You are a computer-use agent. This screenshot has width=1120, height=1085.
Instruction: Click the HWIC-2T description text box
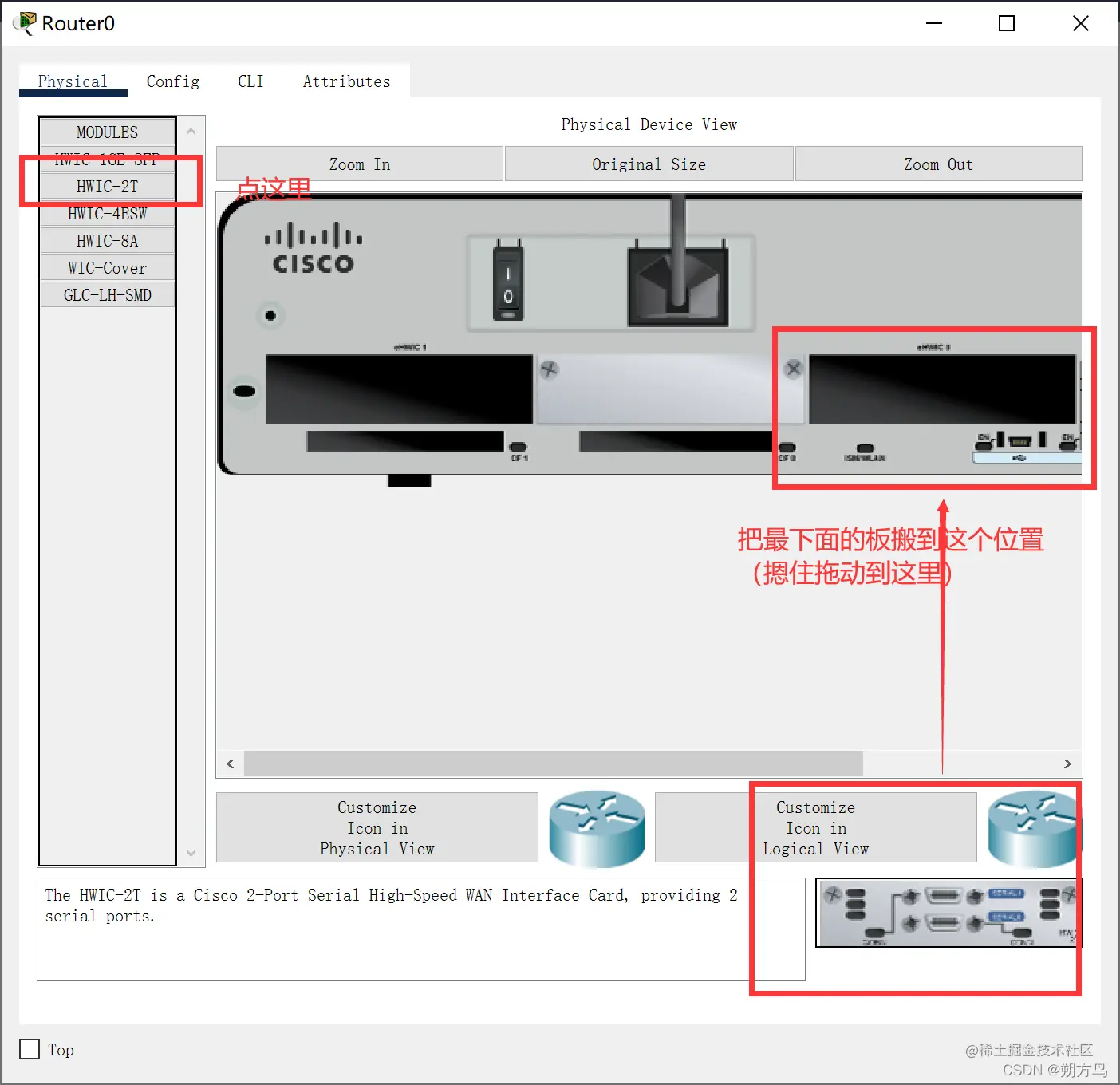pos(421,929)
